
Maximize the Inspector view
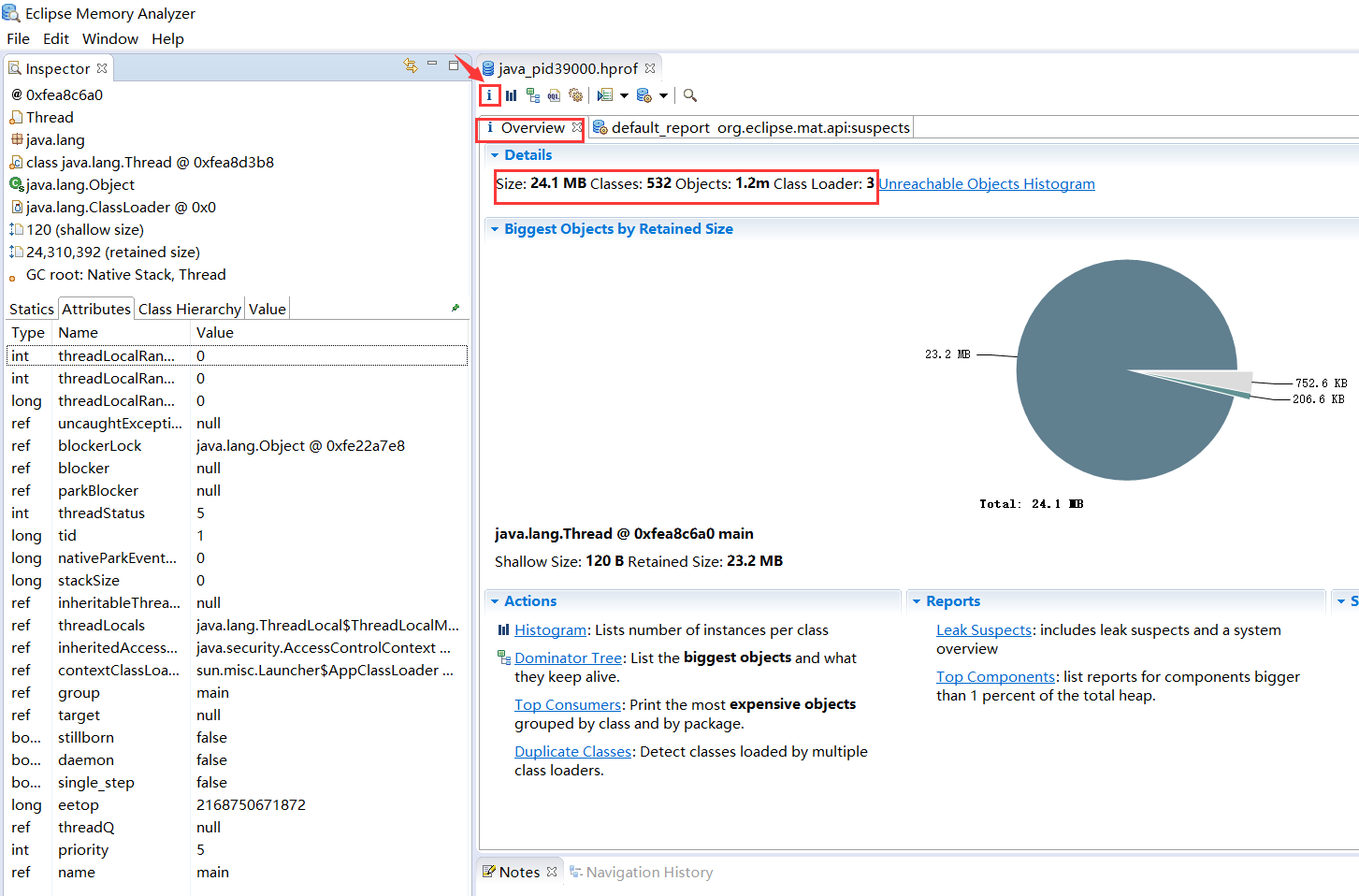(x=454, y=65)
